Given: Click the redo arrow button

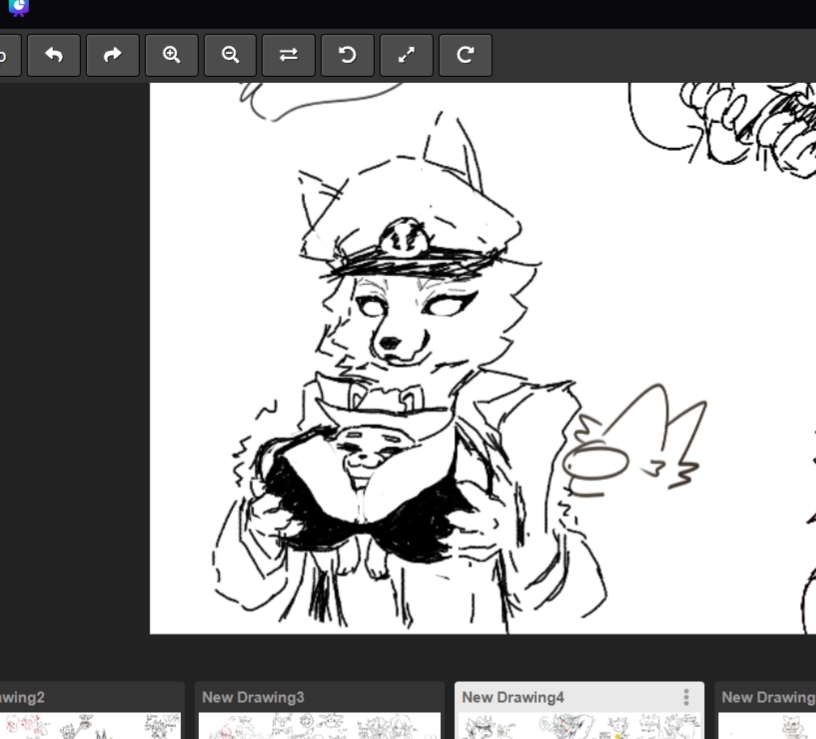Looking at the screenshot, I should tap(112, 56).
